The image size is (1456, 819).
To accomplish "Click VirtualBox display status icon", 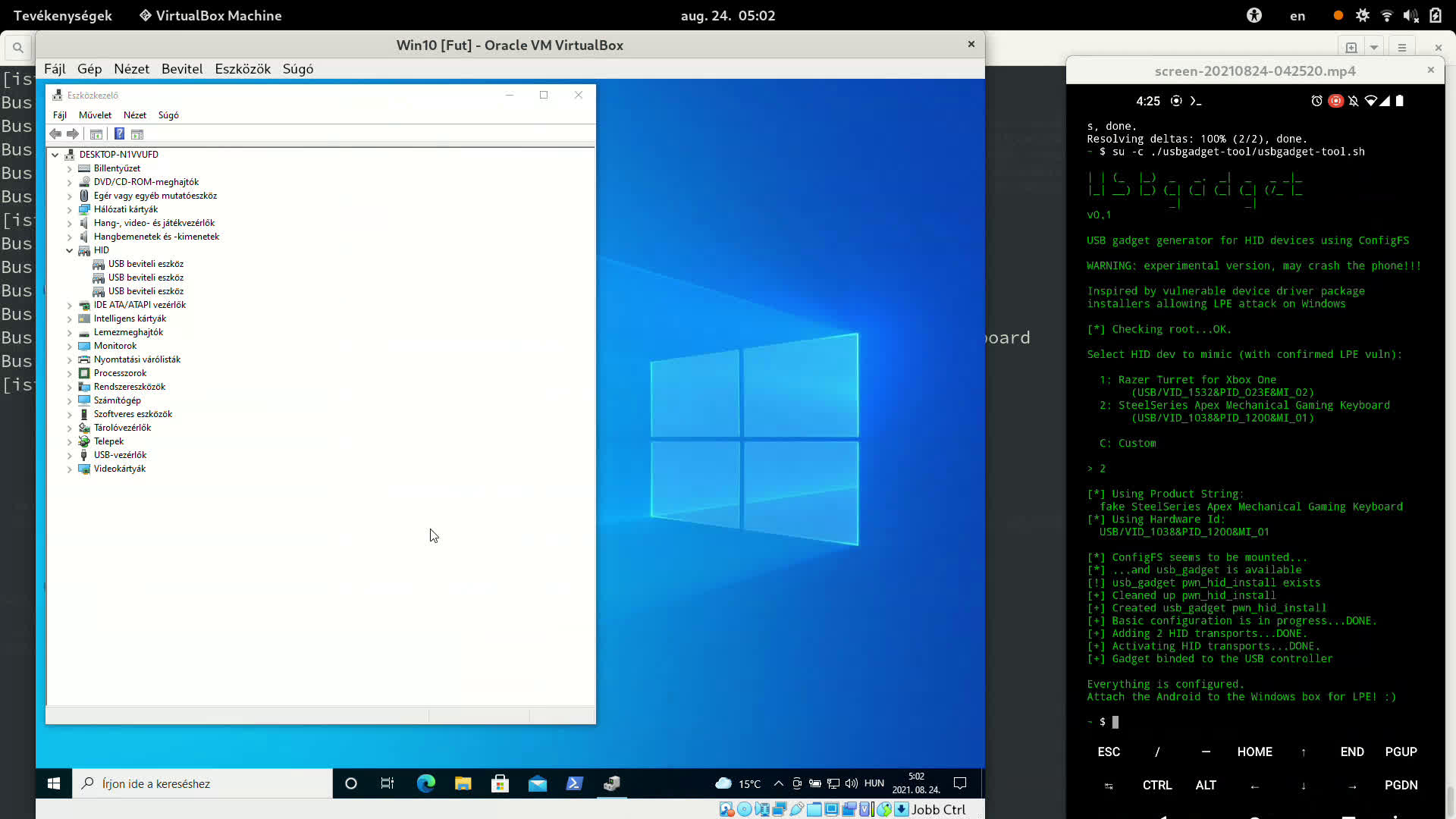I will [832, 809].
